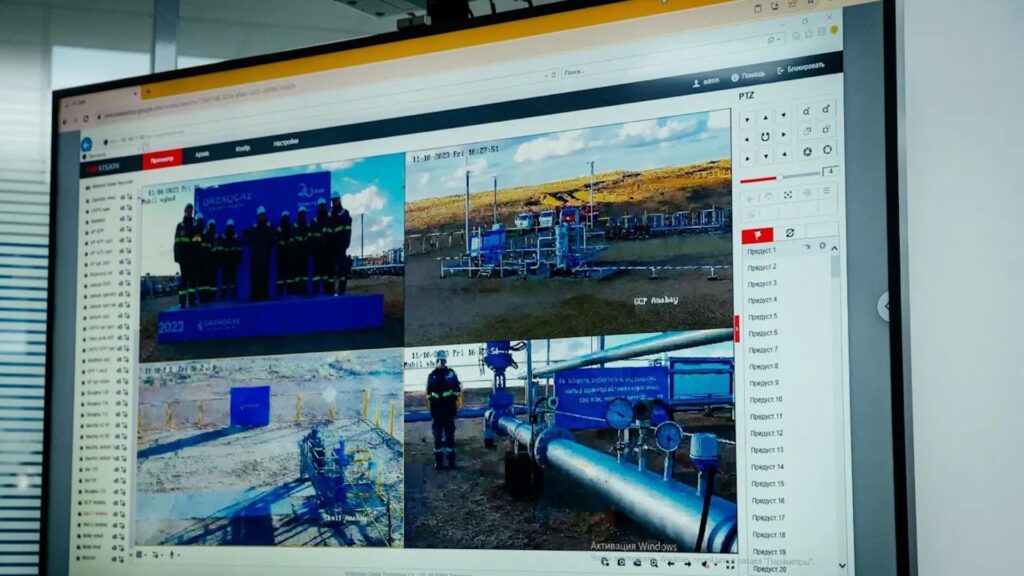Pan the PTZ camera left
The image size is (1024, 576).
(747, 139)
